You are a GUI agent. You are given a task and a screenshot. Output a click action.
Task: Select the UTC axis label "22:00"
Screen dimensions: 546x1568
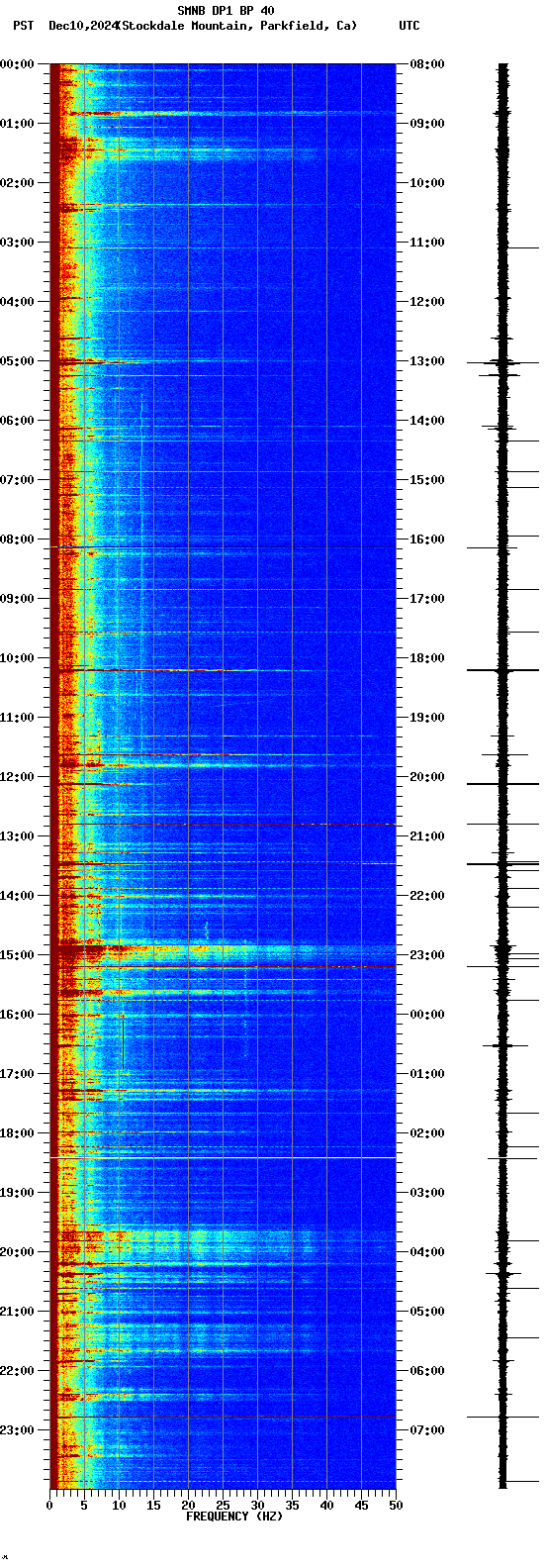(427, 896)
